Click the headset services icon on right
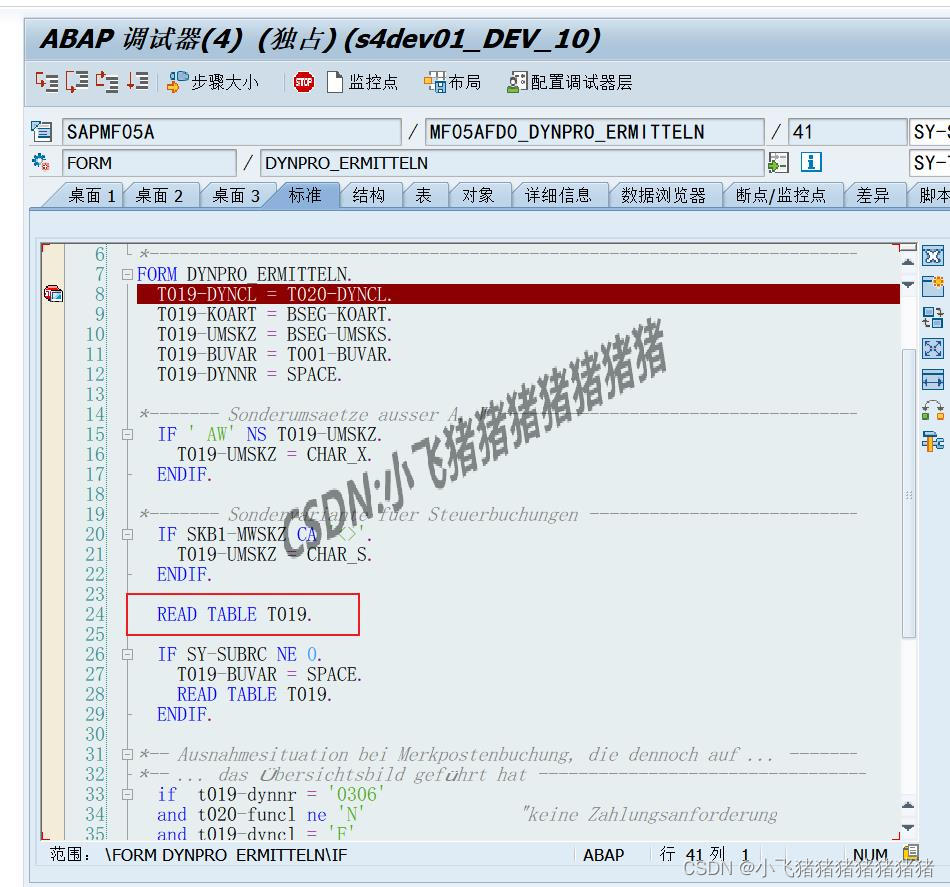 point(933,410)
